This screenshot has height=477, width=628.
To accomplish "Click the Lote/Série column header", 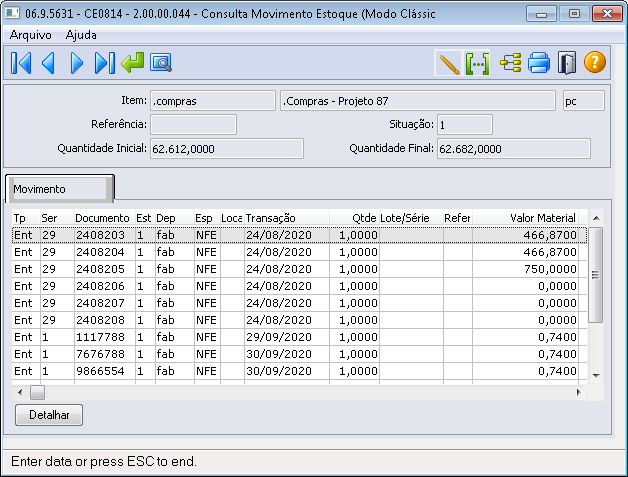I will tap(411, 218).
